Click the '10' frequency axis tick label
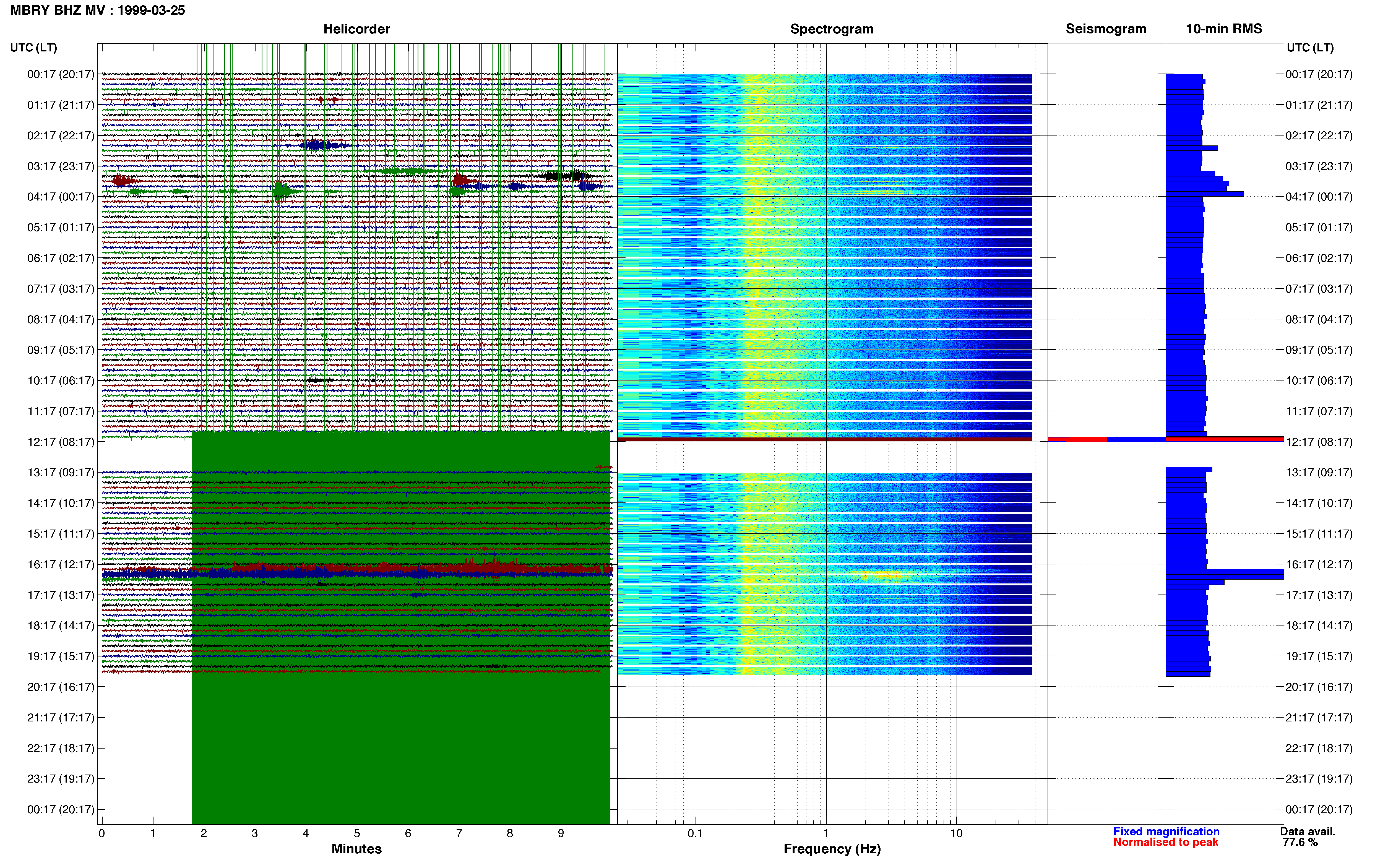Screen dimensions: 1388x868 (956, 833)
